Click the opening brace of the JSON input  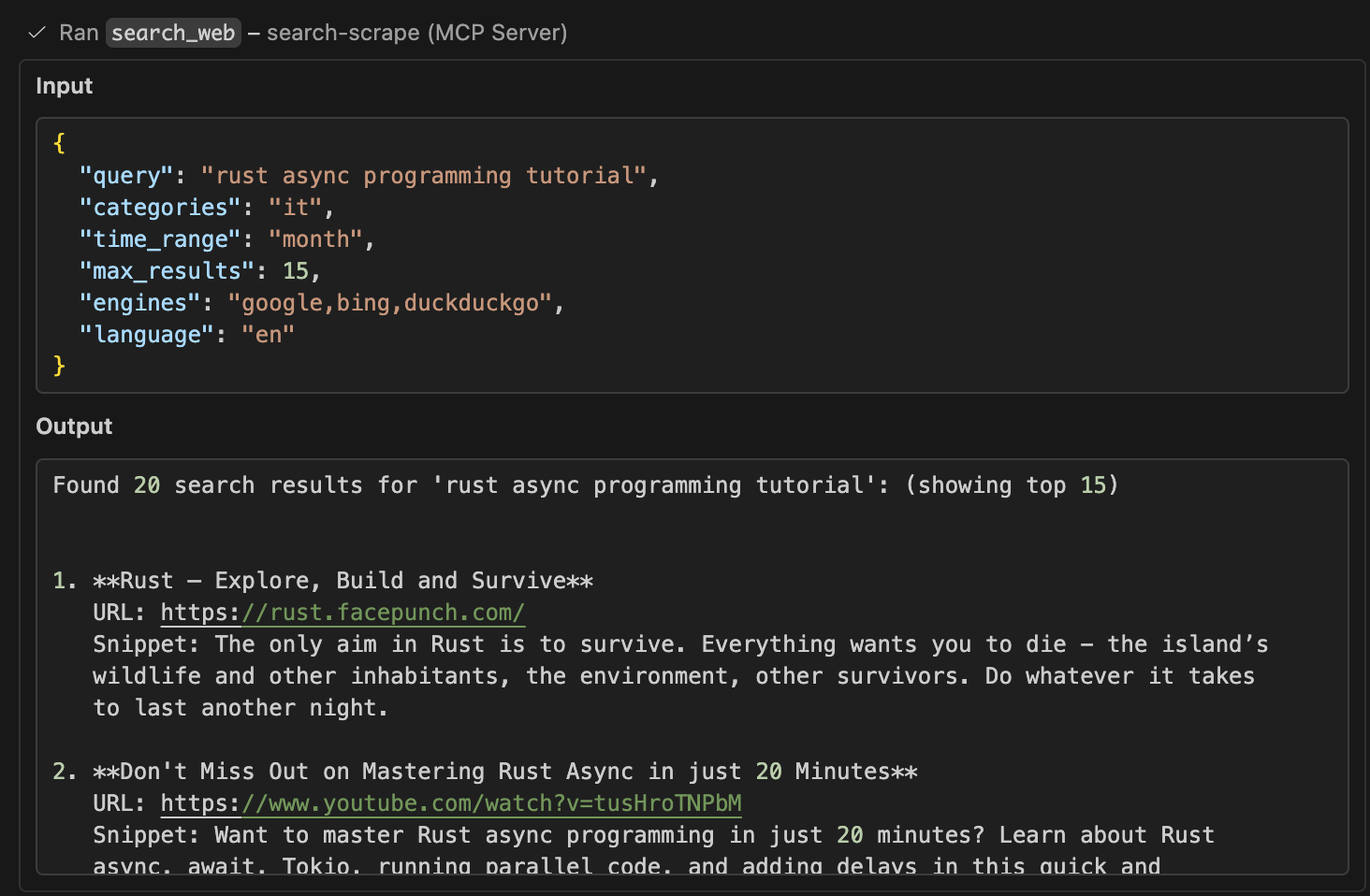click(x=58, y=142)
